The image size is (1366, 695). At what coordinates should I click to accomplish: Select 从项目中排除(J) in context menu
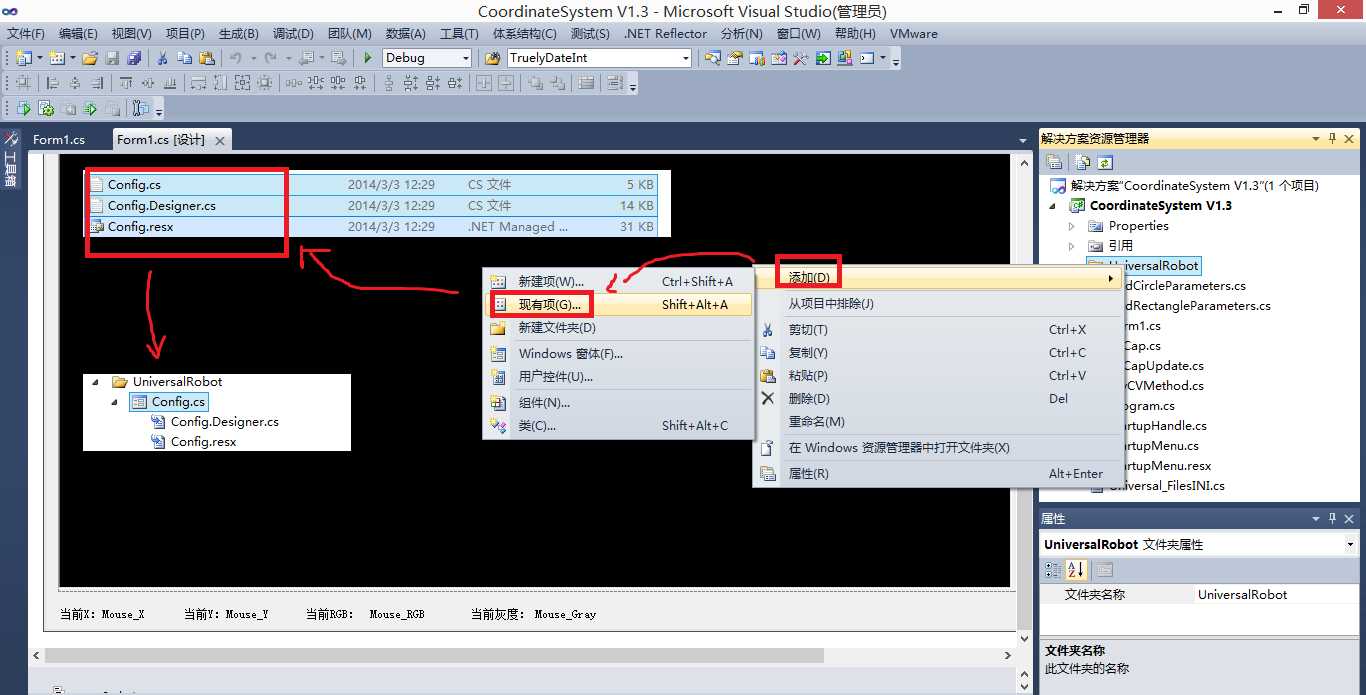point(936,304)
